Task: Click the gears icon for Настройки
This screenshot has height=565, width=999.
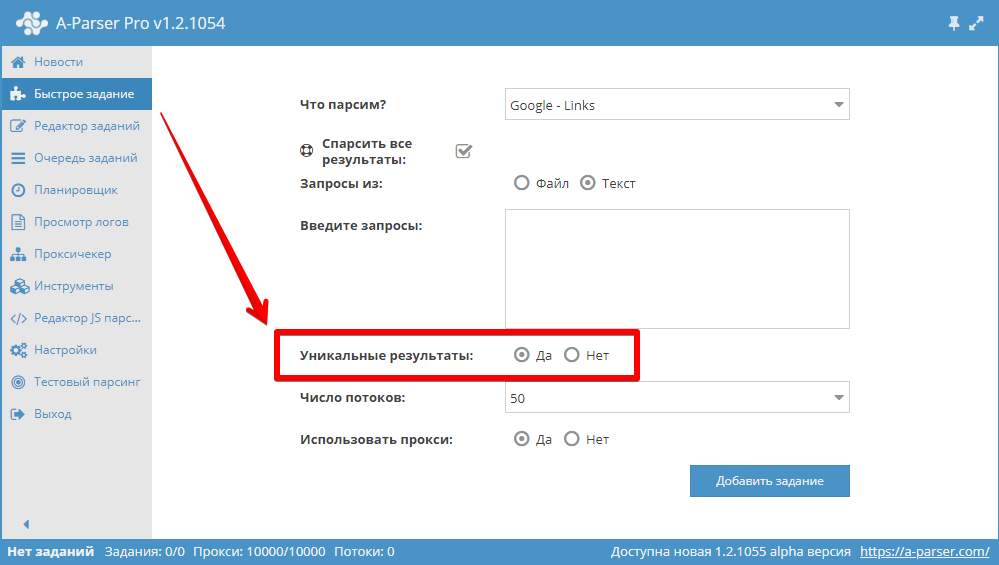Action: [18, 350]
